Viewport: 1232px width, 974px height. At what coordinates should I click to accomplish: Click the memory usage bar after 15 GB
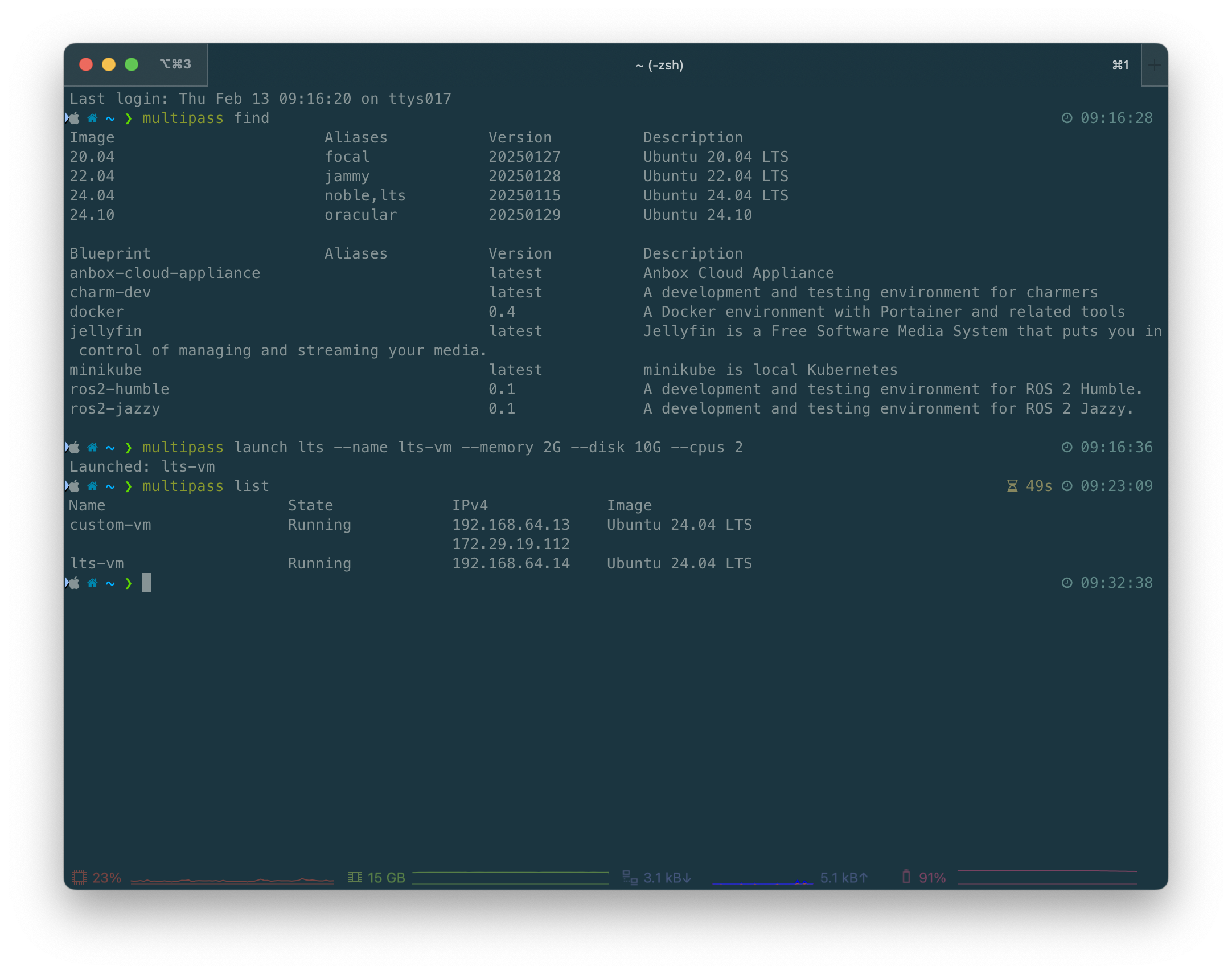click(x=511, y=878)
